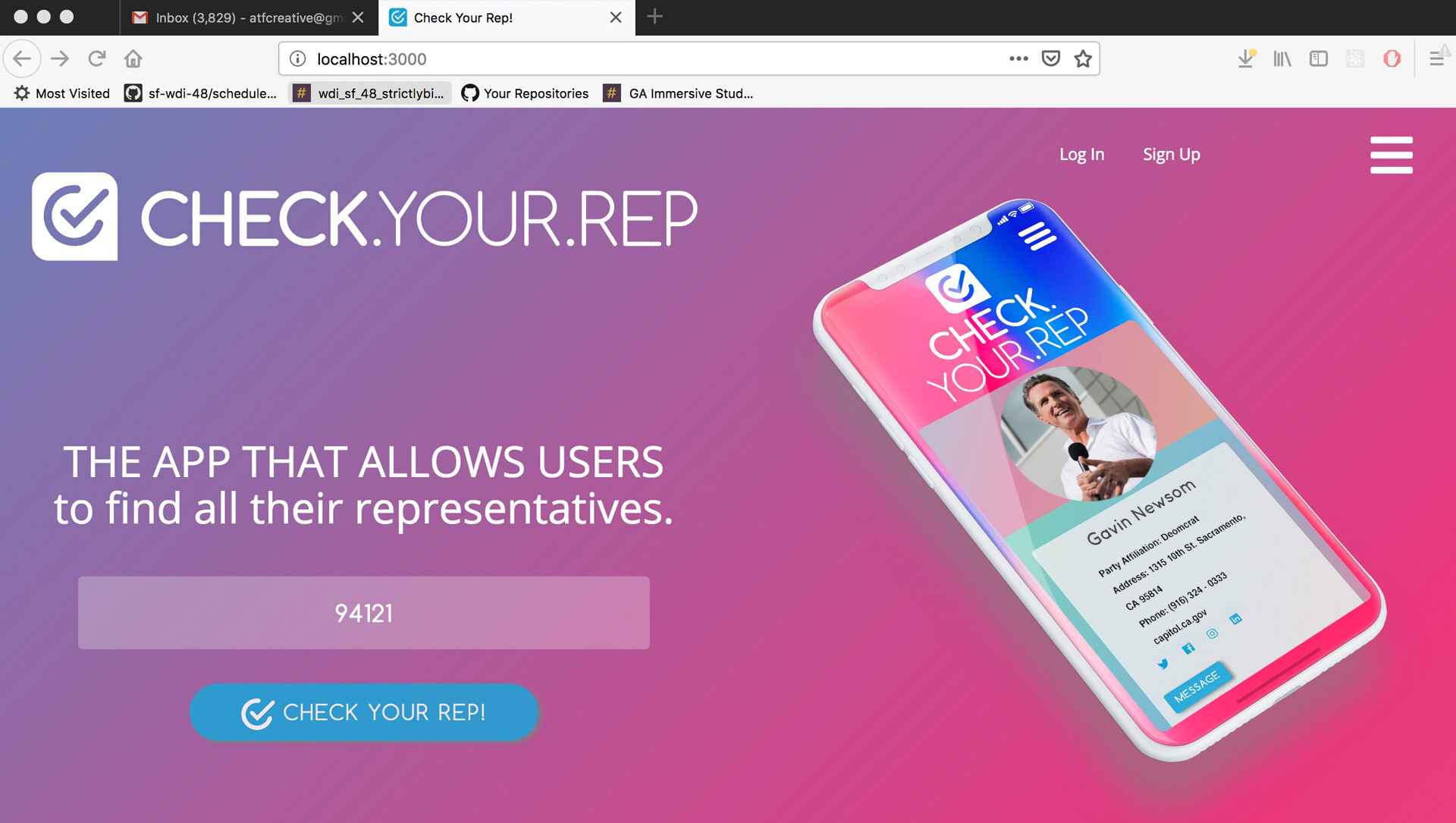Save the page to Pocket icon
Viewport: 1456px width, 823px height.
pos(1050,58)
